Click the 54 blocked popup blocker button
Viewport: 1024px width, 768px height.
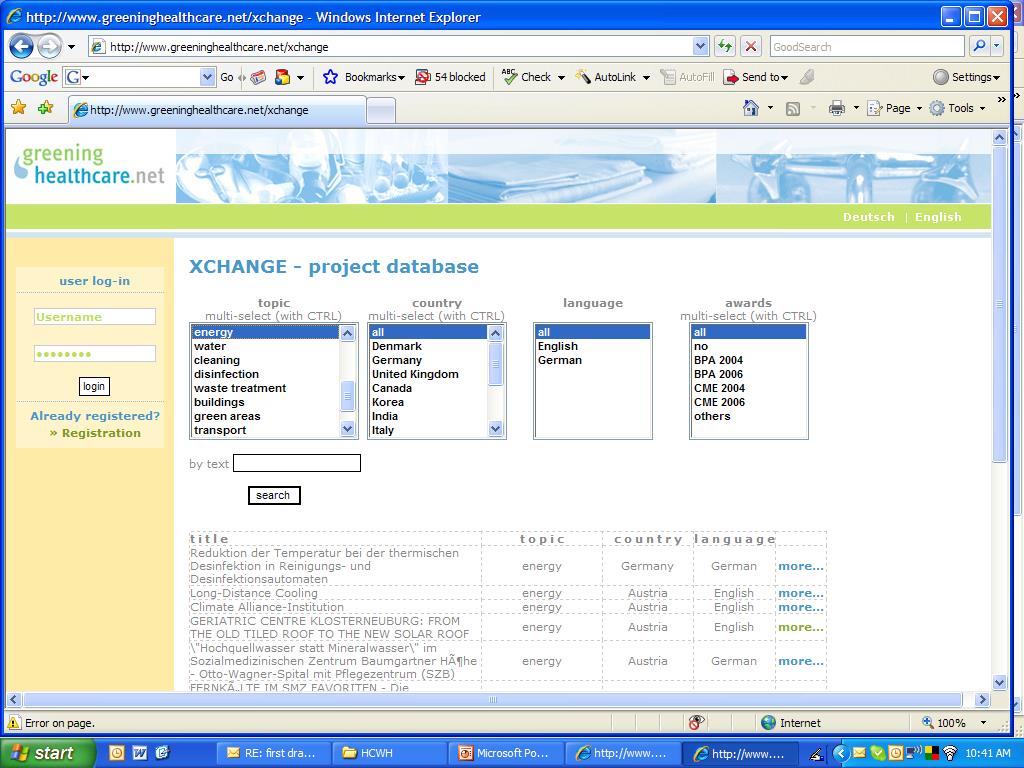point(451,77)
